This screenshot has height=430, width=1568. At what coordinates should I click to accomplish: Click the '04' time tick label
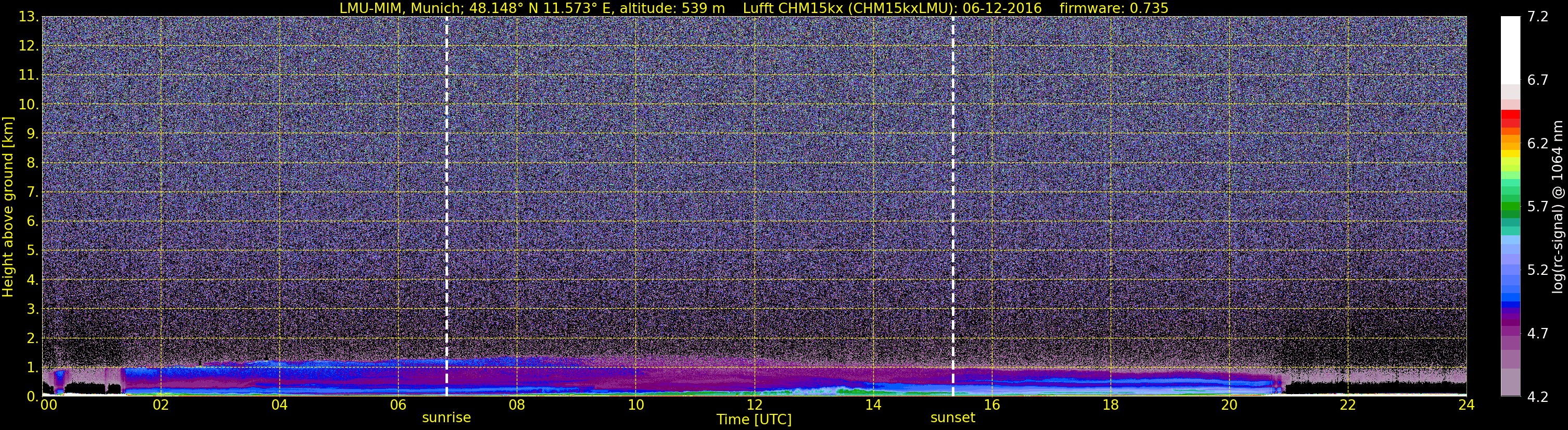point(279,405)
